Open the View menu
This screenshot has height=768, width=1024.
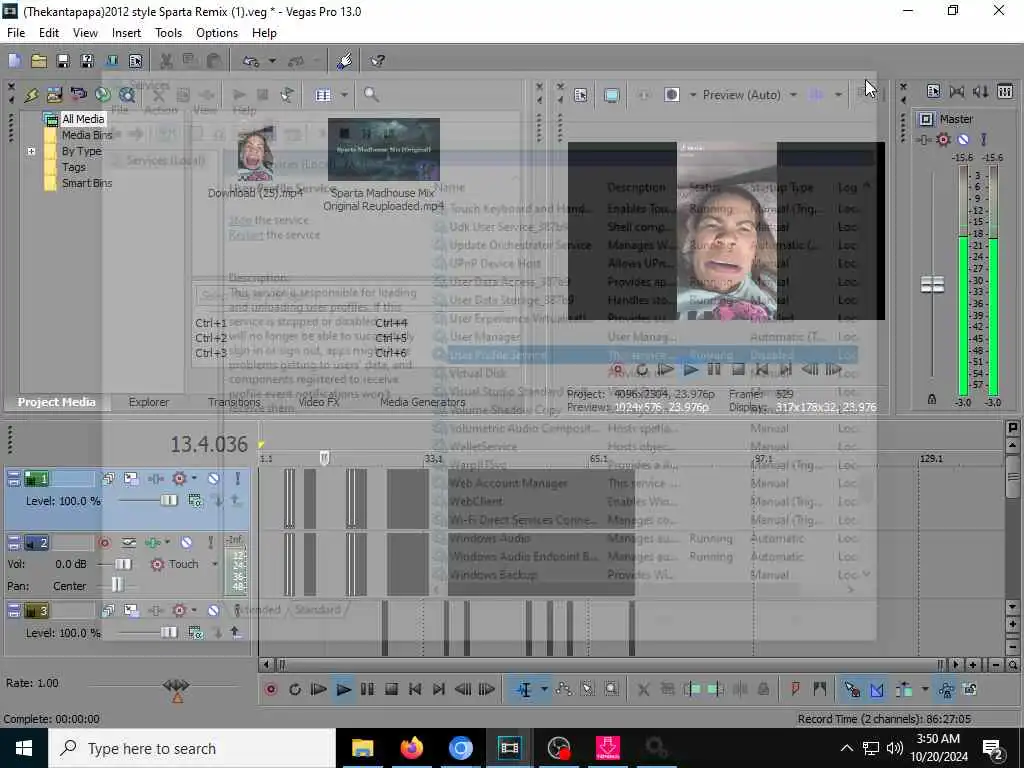(x=85, y=33)
